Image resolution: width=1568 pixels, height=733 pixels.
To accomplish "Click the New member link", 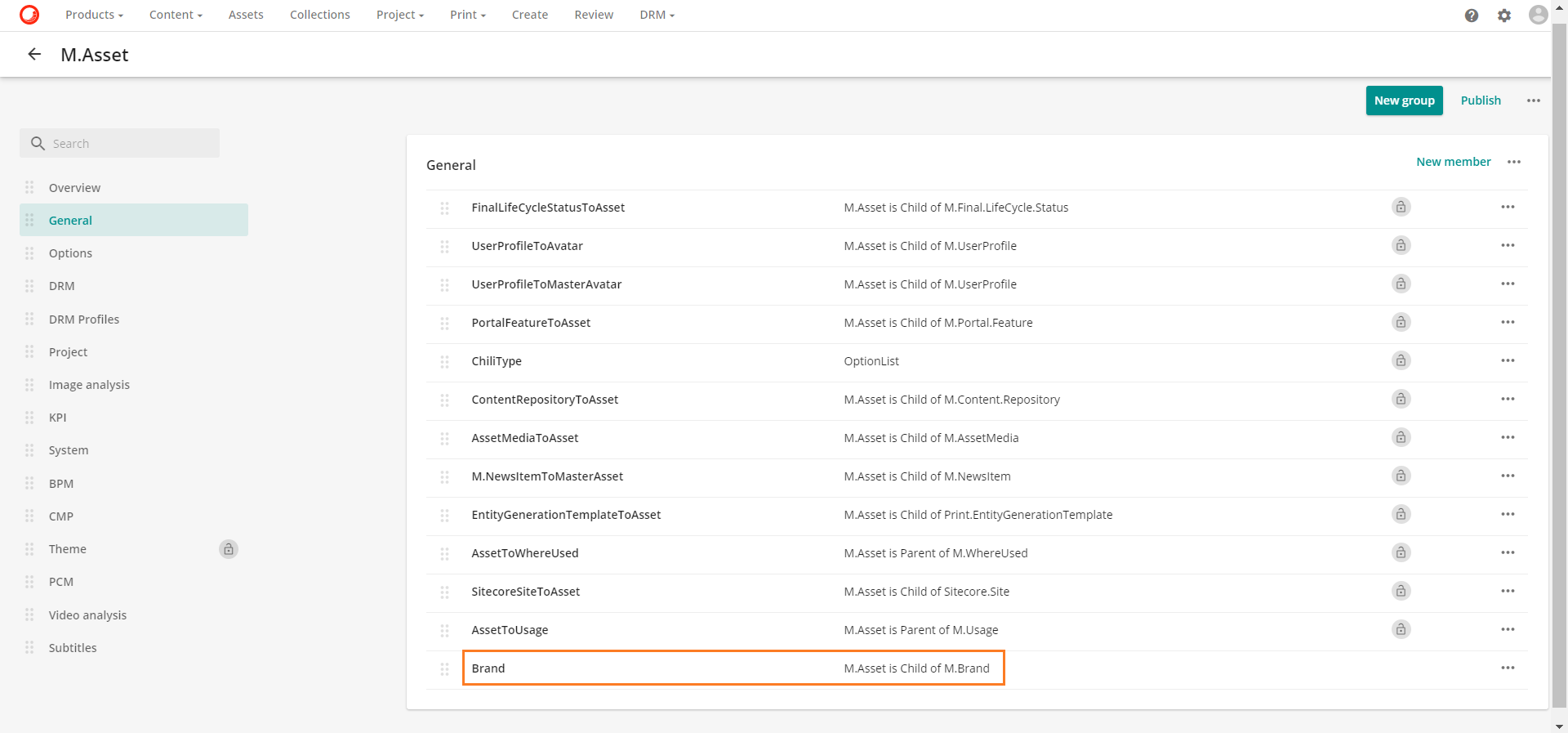I will click(1453, 162).
